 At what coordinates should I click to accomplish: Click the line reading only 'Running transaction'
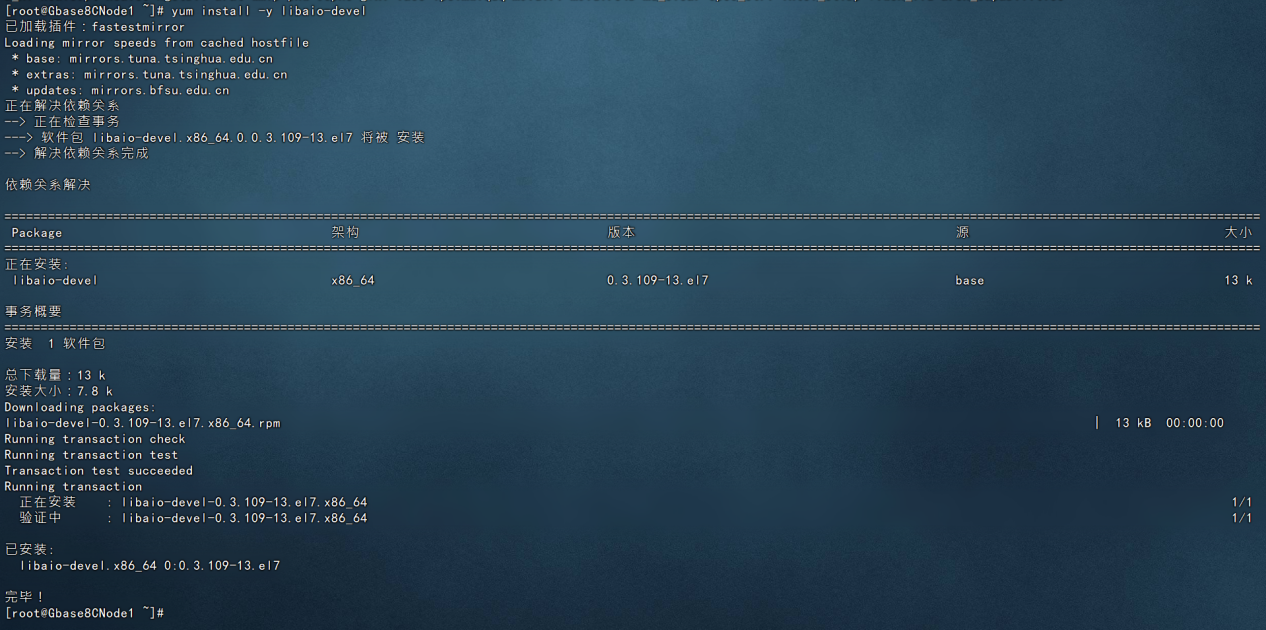tap(73, 487)
